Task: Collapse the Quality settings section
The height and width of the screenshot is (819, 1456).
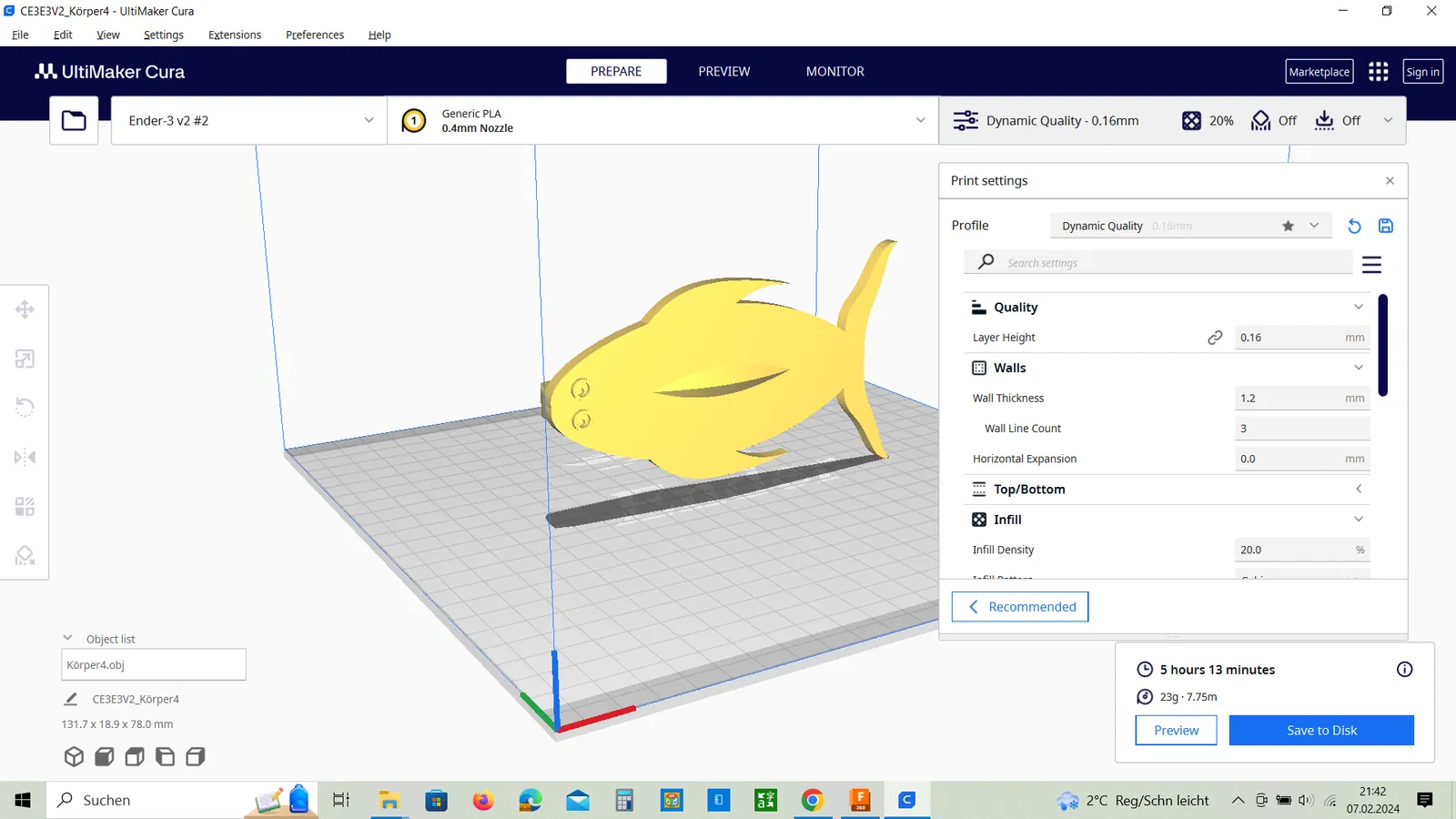Action: 1358,308
